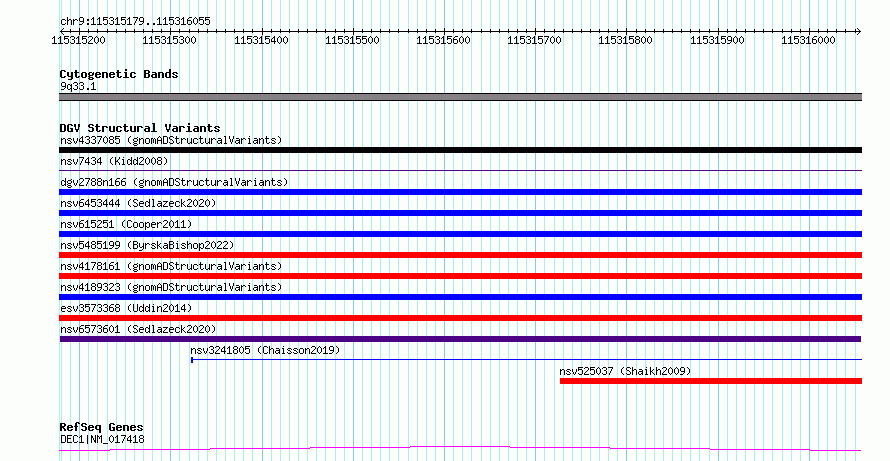
Task: Click the 115315800 ruler tick label
Action: (x=625, y=40)
